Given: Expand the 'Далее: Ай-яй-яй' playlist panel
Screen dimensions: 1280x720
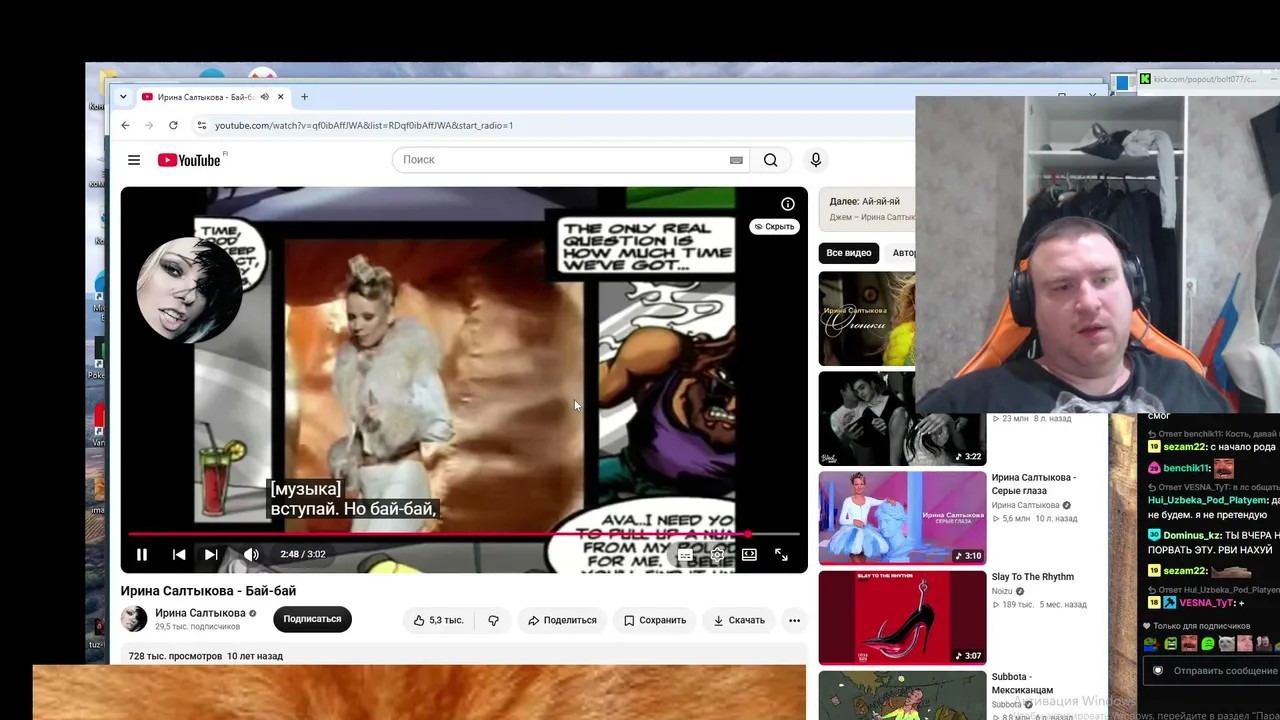Looking at the screenshot, I should point(868,208).
